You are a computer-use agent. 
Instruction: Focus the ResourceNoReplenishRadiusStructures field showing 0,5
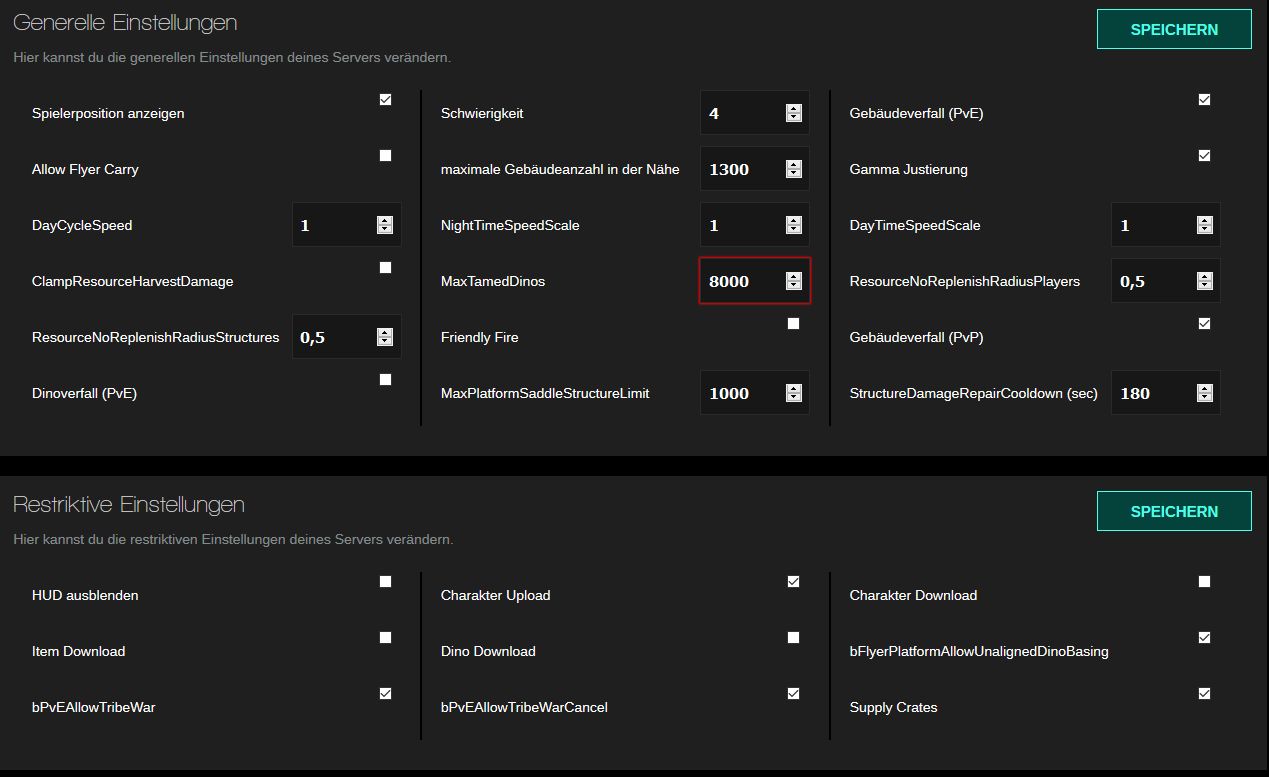tap(347, 337)
